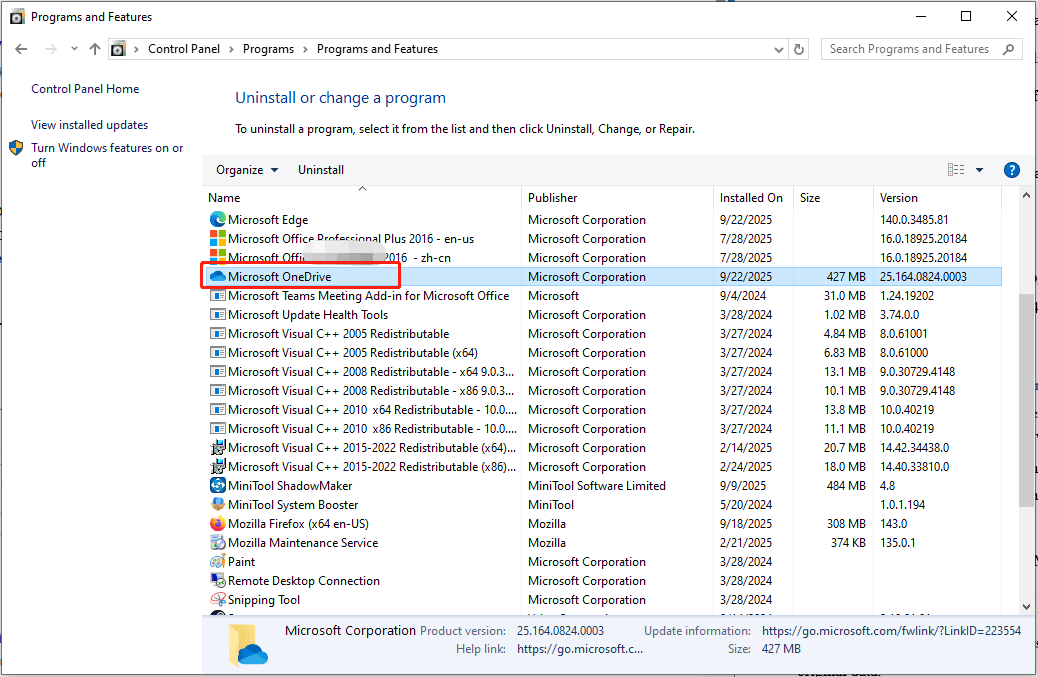Click the Uninstall button
This screenshot has width=1038, height=677.
click(320, 169)
